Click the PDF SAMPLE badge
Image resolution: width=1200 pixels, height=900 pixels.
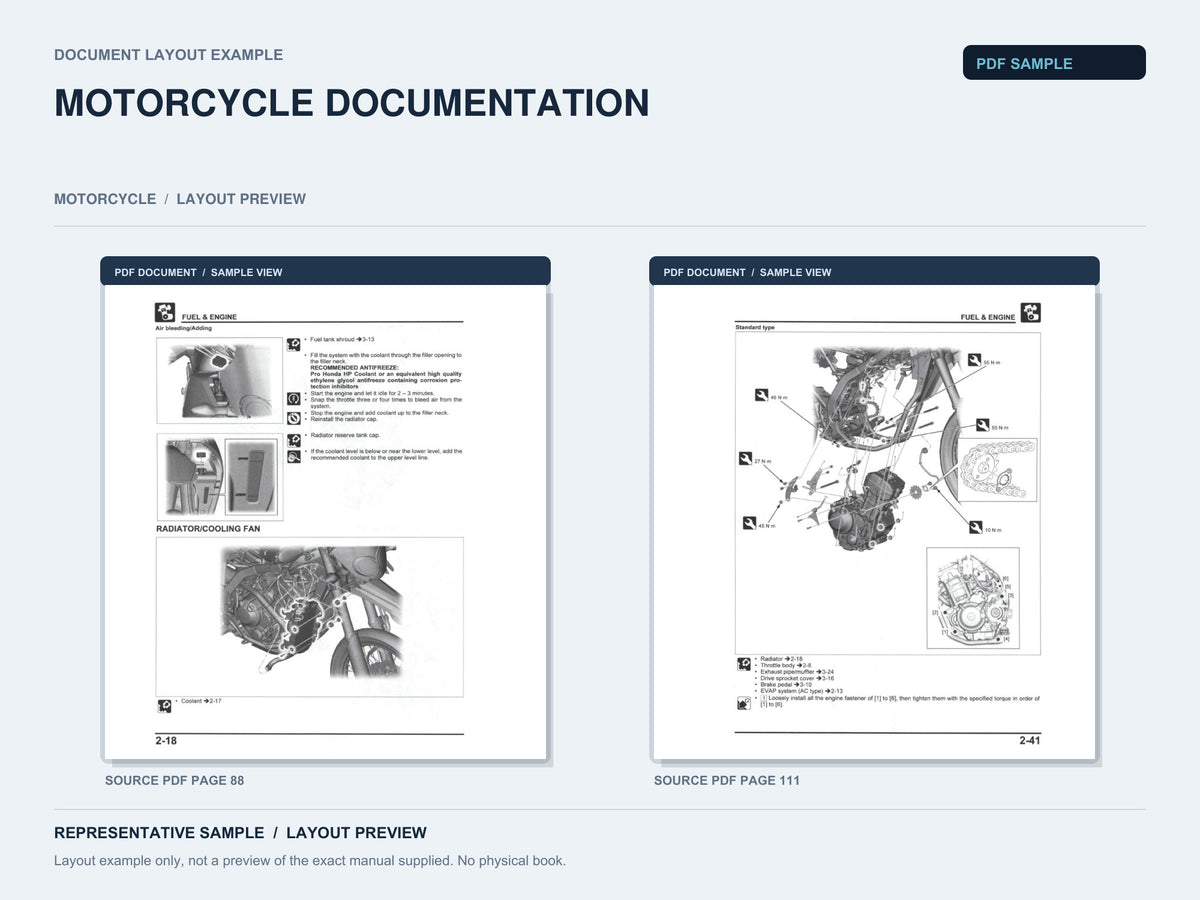coord(1054,63)
